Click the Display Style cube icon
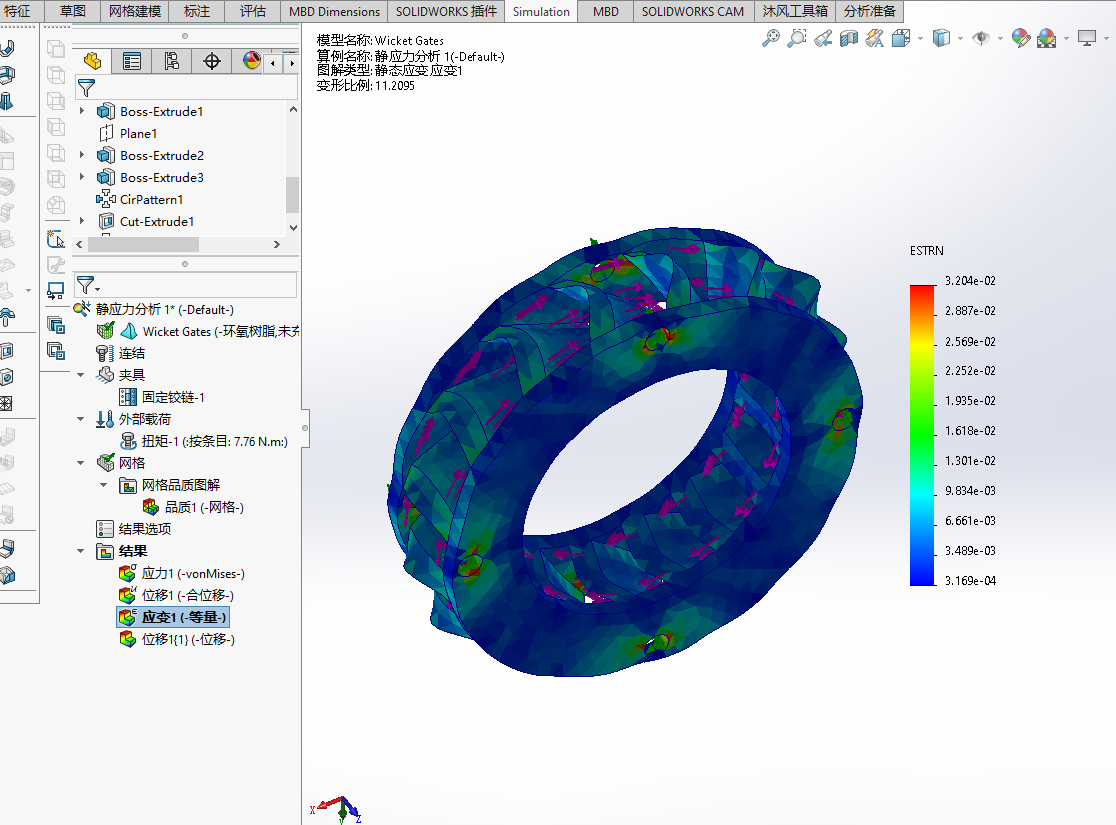The height and width of the screenshot is (825, 1116). click(941, 38)
